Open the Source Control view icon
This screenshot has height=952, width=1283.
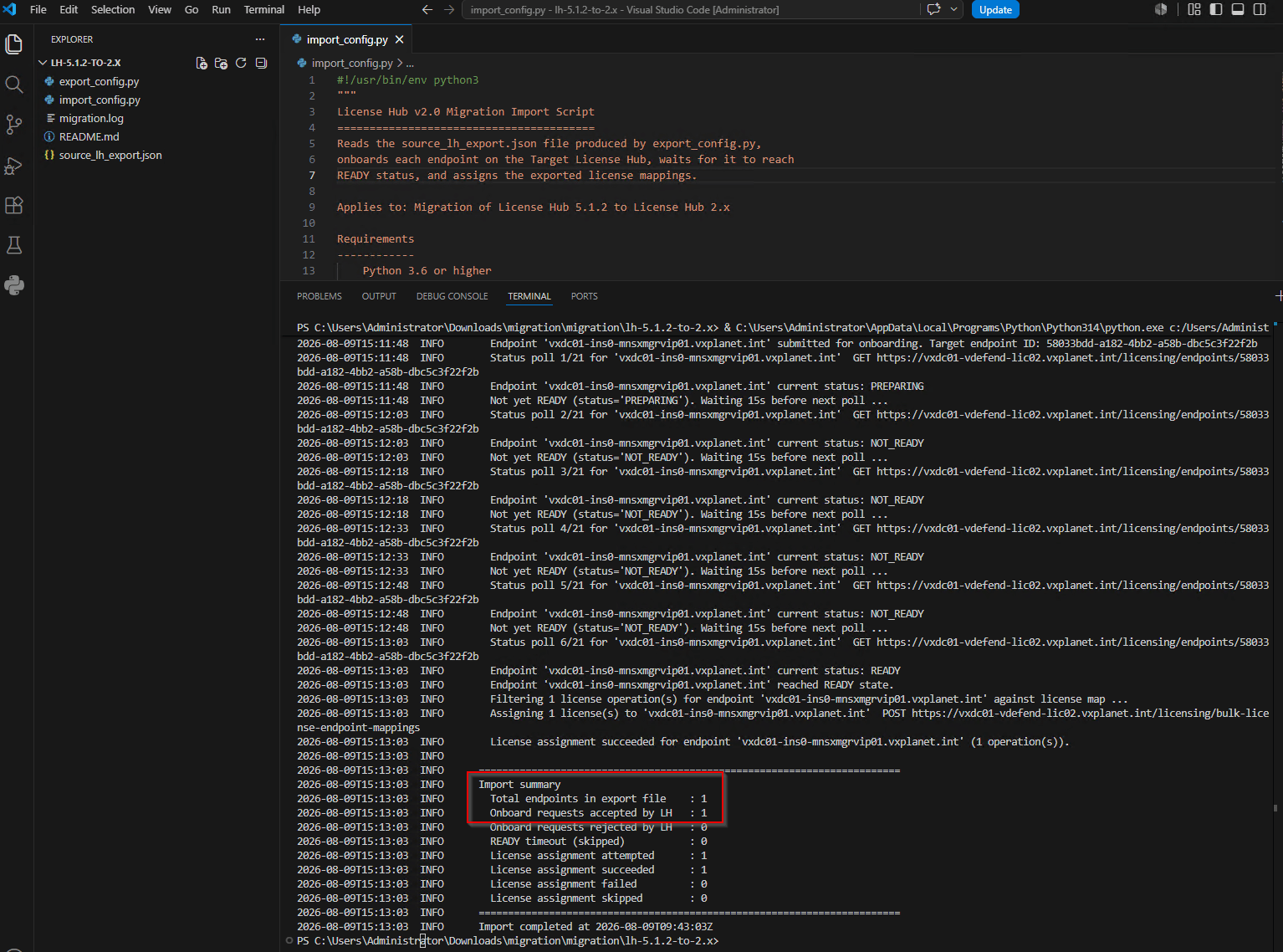pyautogui.click(x=14, y=125)
